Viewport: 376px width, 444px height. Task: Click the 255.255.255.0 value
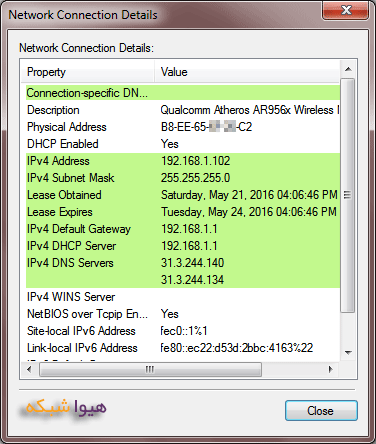click(x=196, y=178)
